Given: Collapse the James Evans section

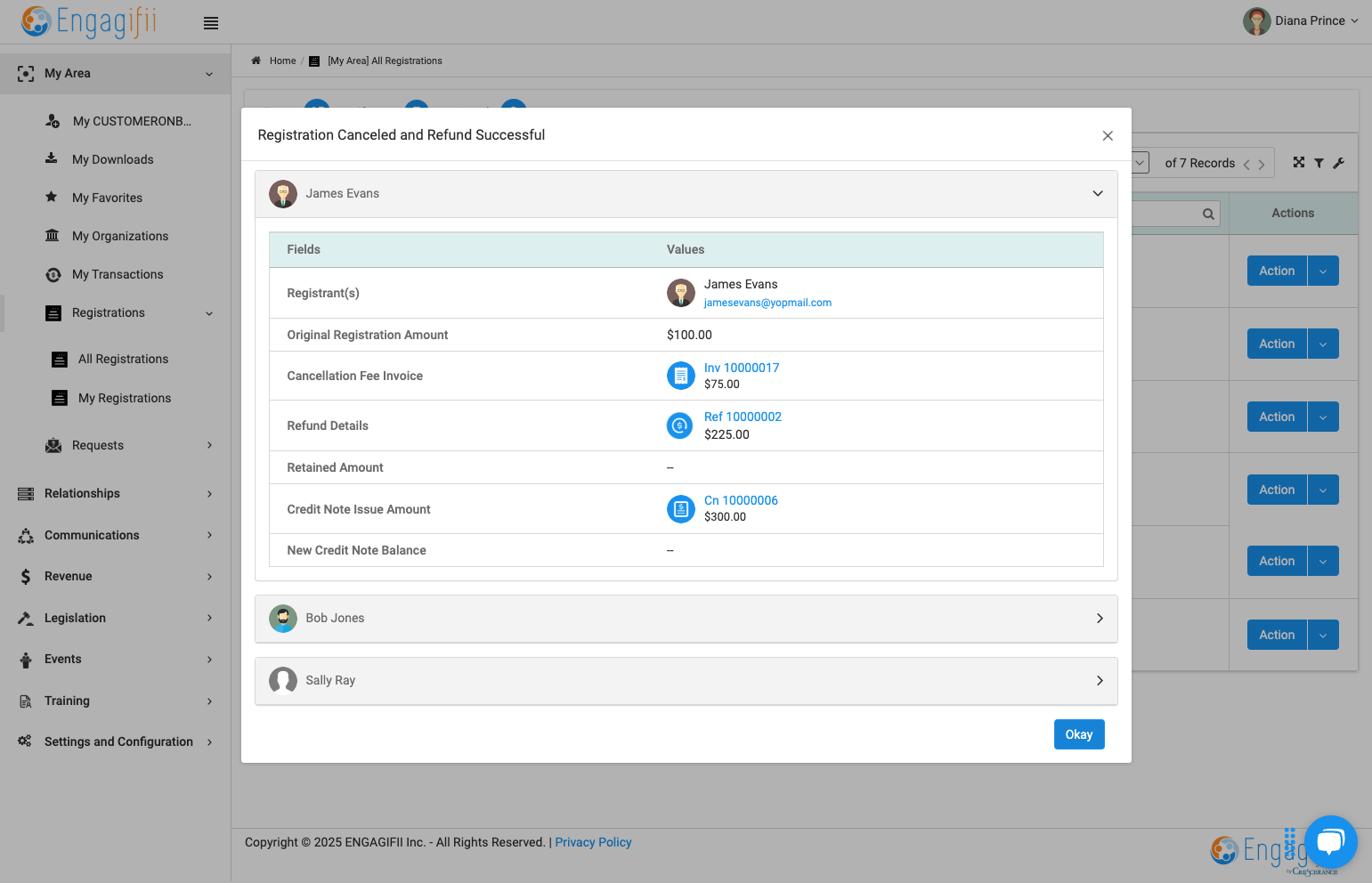Looking at the screenshot, I should tap(1098, 193).
